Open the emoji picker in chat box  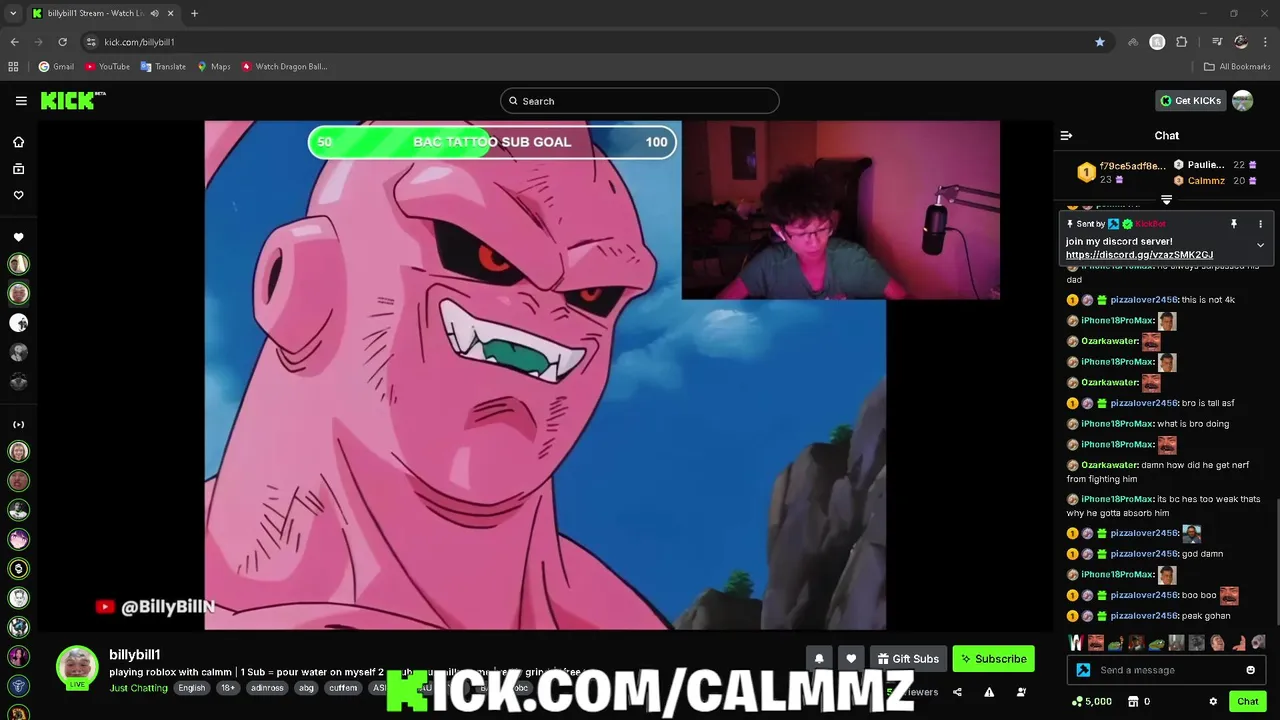pos(1250,670)
